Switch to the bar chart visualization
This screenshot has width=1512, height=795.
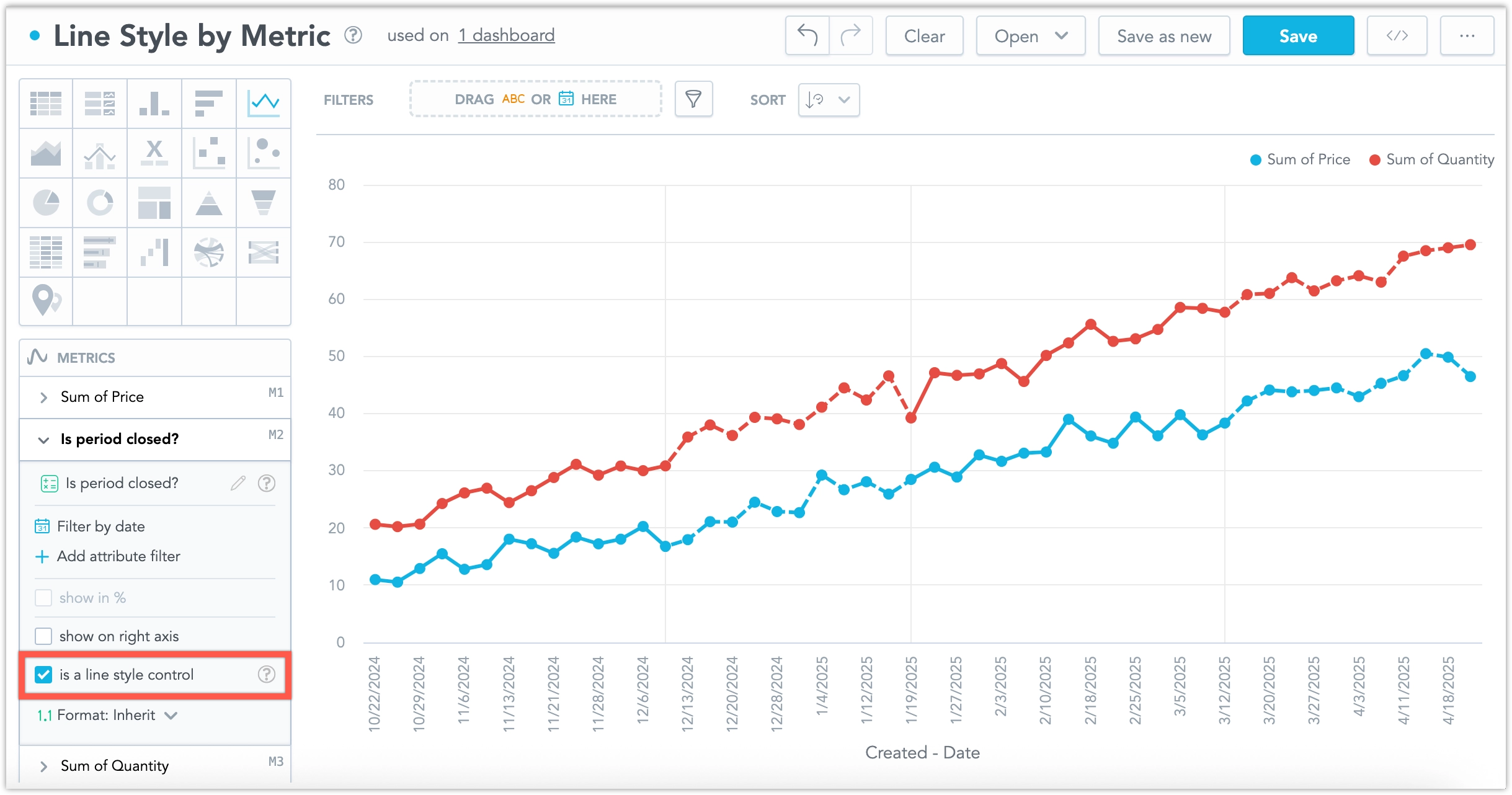pyautogui.click(x=208, y=103)
